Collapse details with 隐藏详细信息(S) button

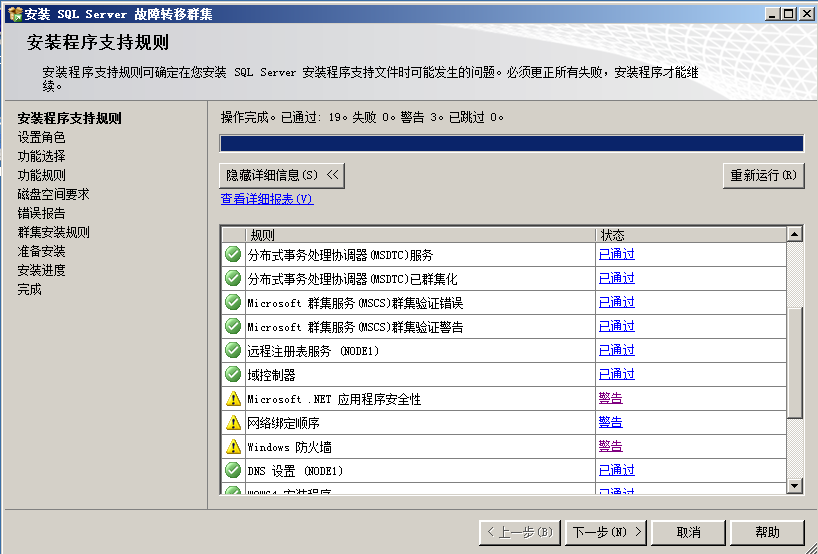282,175
